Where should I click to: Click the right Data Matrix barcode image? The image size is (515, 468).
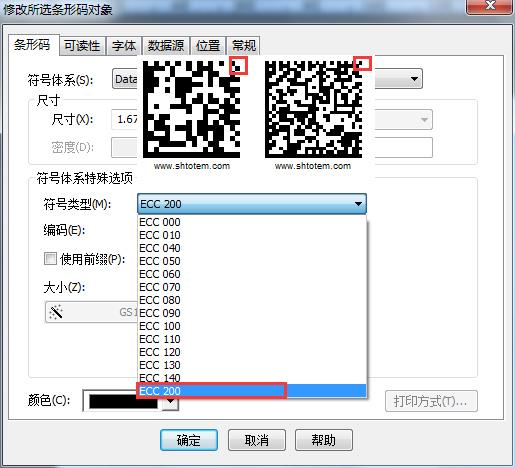(x=313, y=109)
